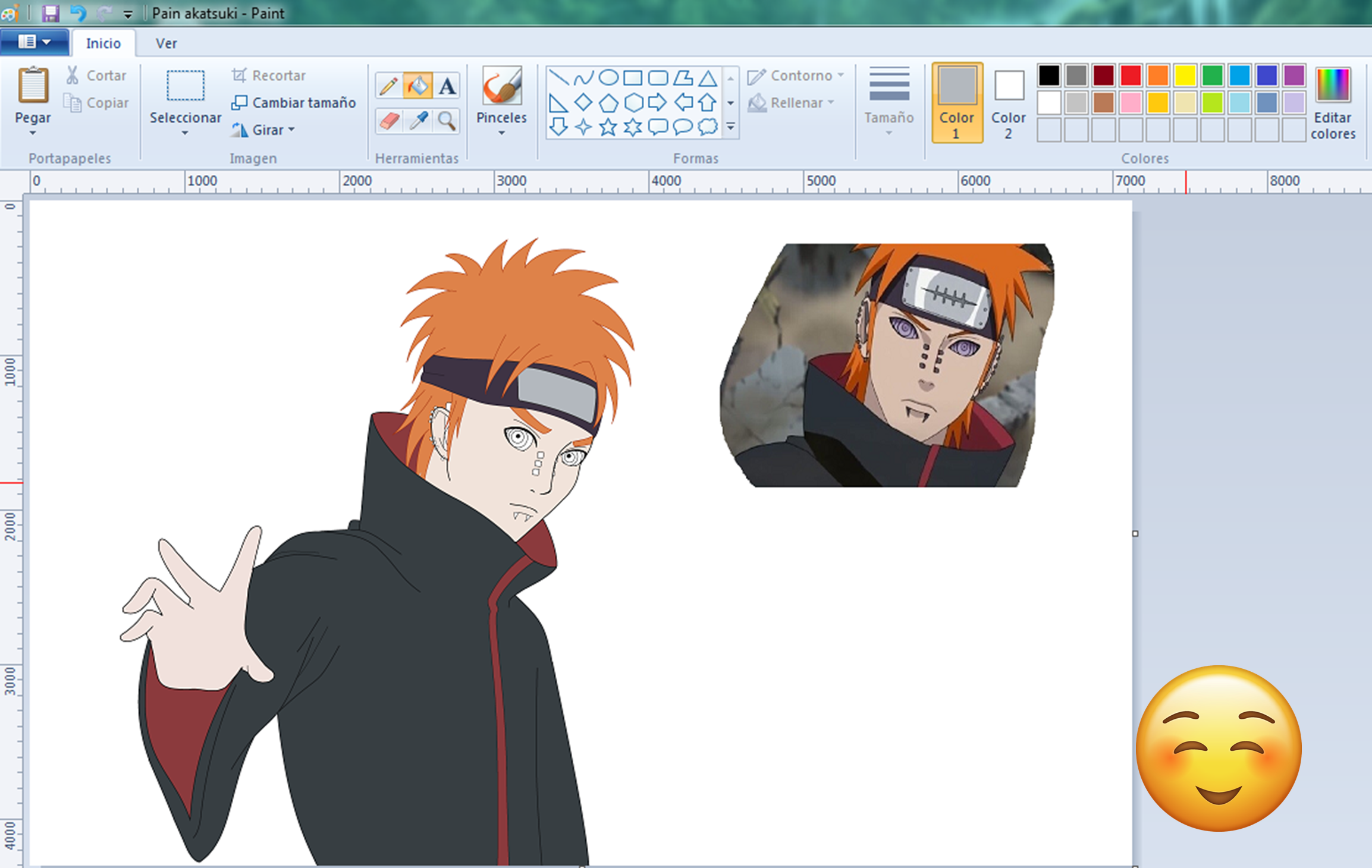Choose the Up arrow shape
Image resolution: width=1372 pixels, height=868 pixels.
pyautogui.click(x=708, y=102)
